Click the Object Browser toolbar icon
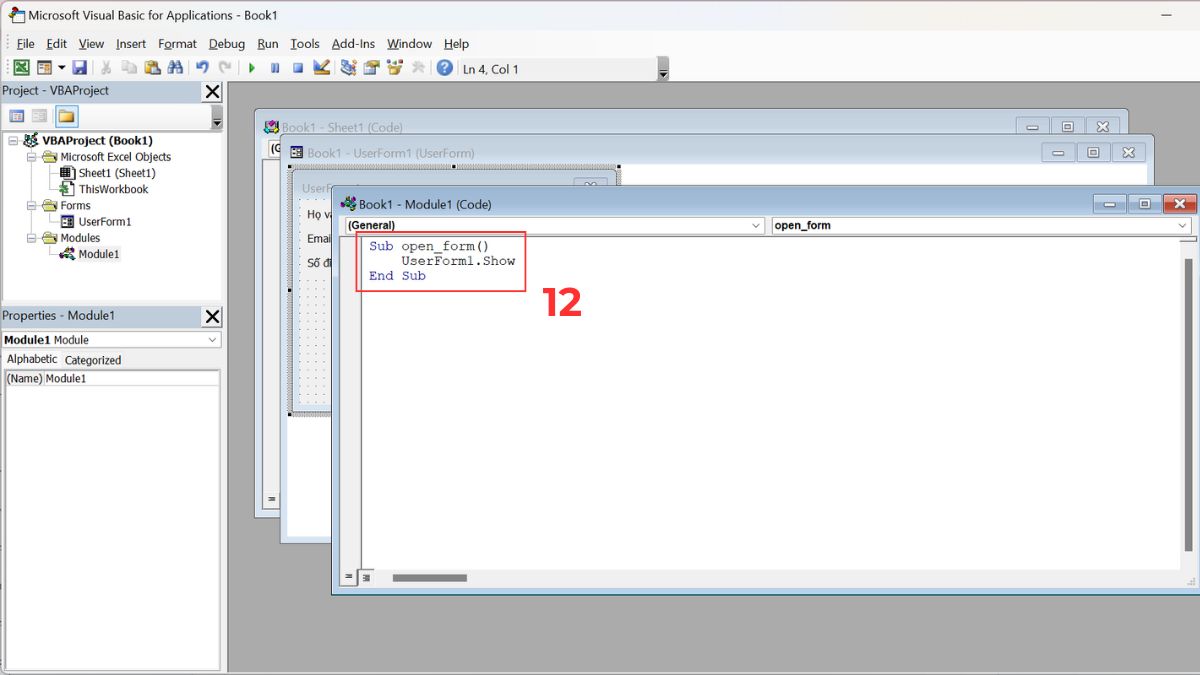Image resolution: width=1200 pixels, height=675 pixels. point(394,67)
